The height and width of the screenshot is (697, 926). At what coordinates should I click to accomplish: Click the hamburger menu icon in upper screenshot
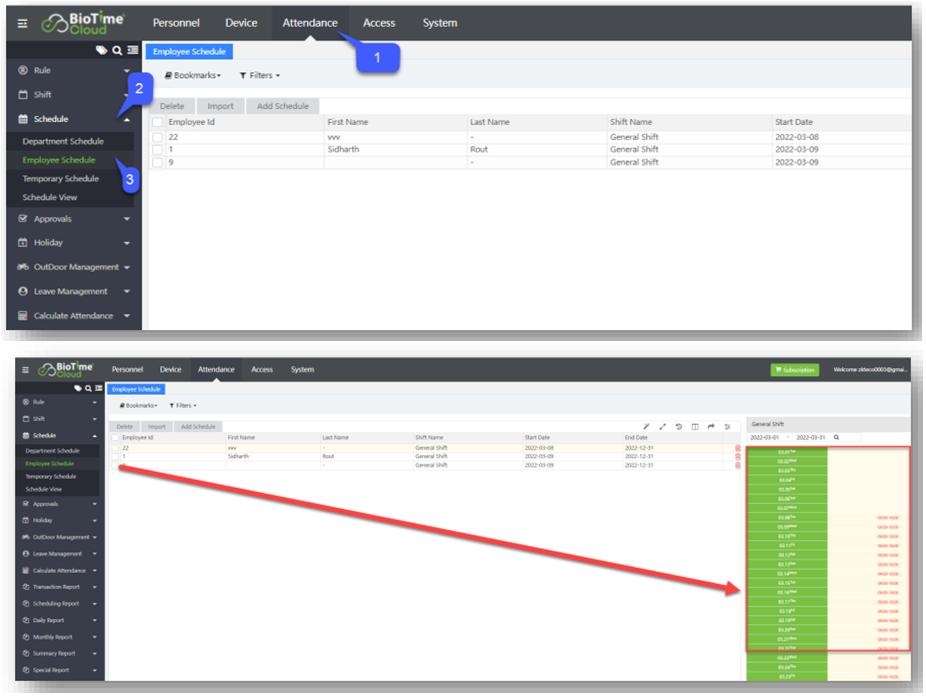[22, 23]
